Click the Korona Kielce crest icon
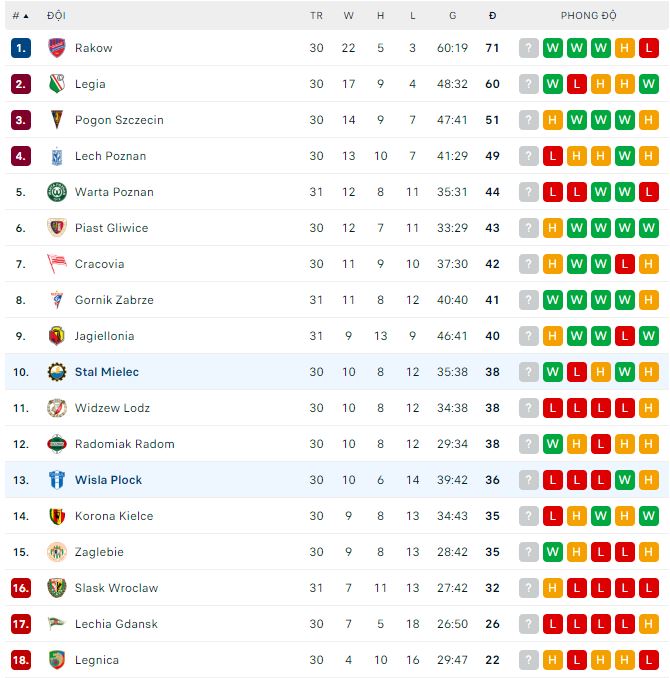The width and height of the screenshot is (670, 678). 56,516
